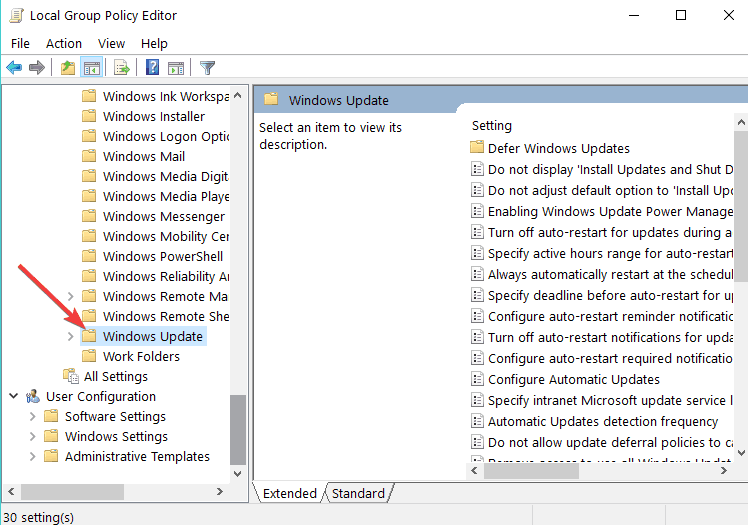Click the Automatic Updates detection frequency policy icon

477,421
